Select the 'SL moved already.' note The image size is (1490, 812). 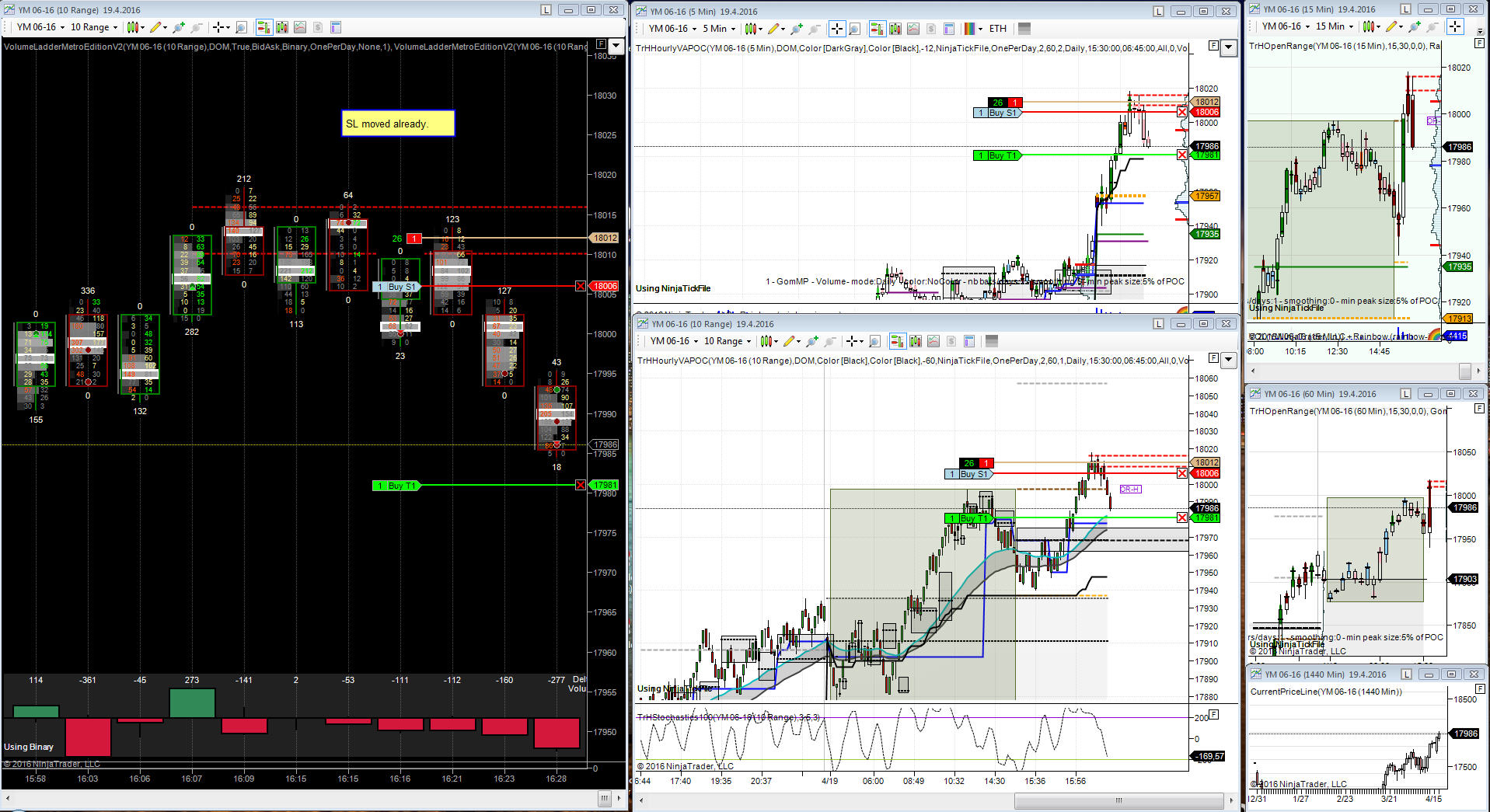[x=398, y=124]
